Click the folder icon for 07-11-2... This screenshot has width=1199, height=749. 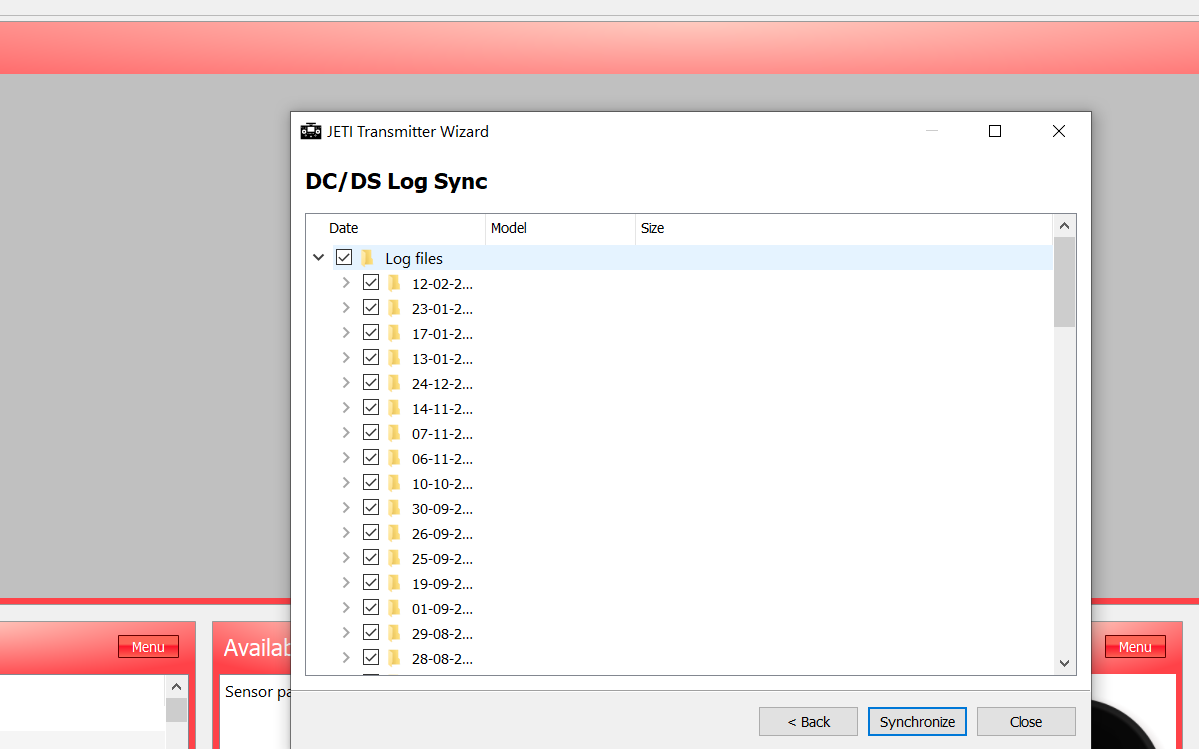(395, 433)
